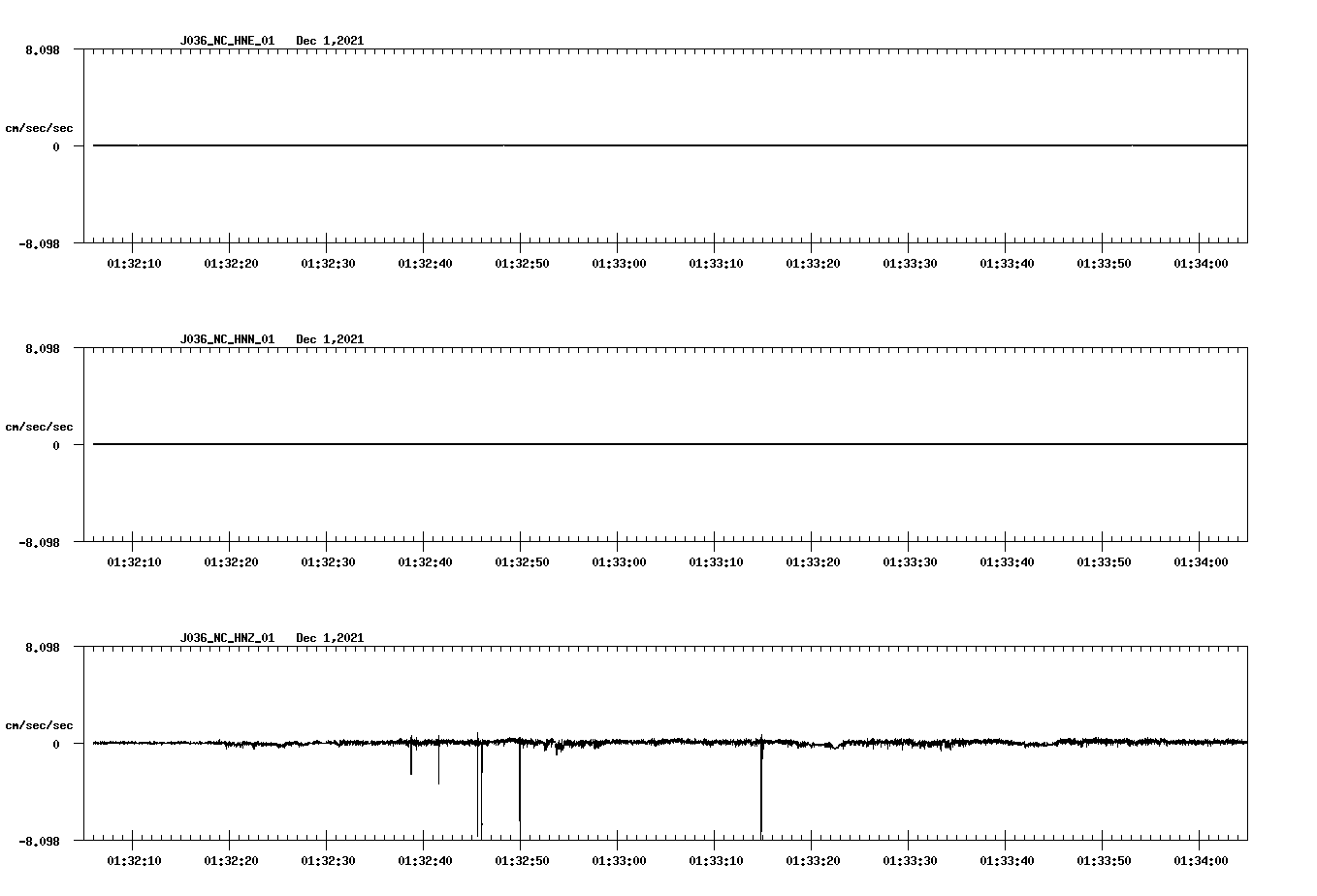This screenshot has height=896, width=1317.
Task: Click the Dec 1,2021 date on HNE plot
Action: pyautogui.click(x=330, y=41)
